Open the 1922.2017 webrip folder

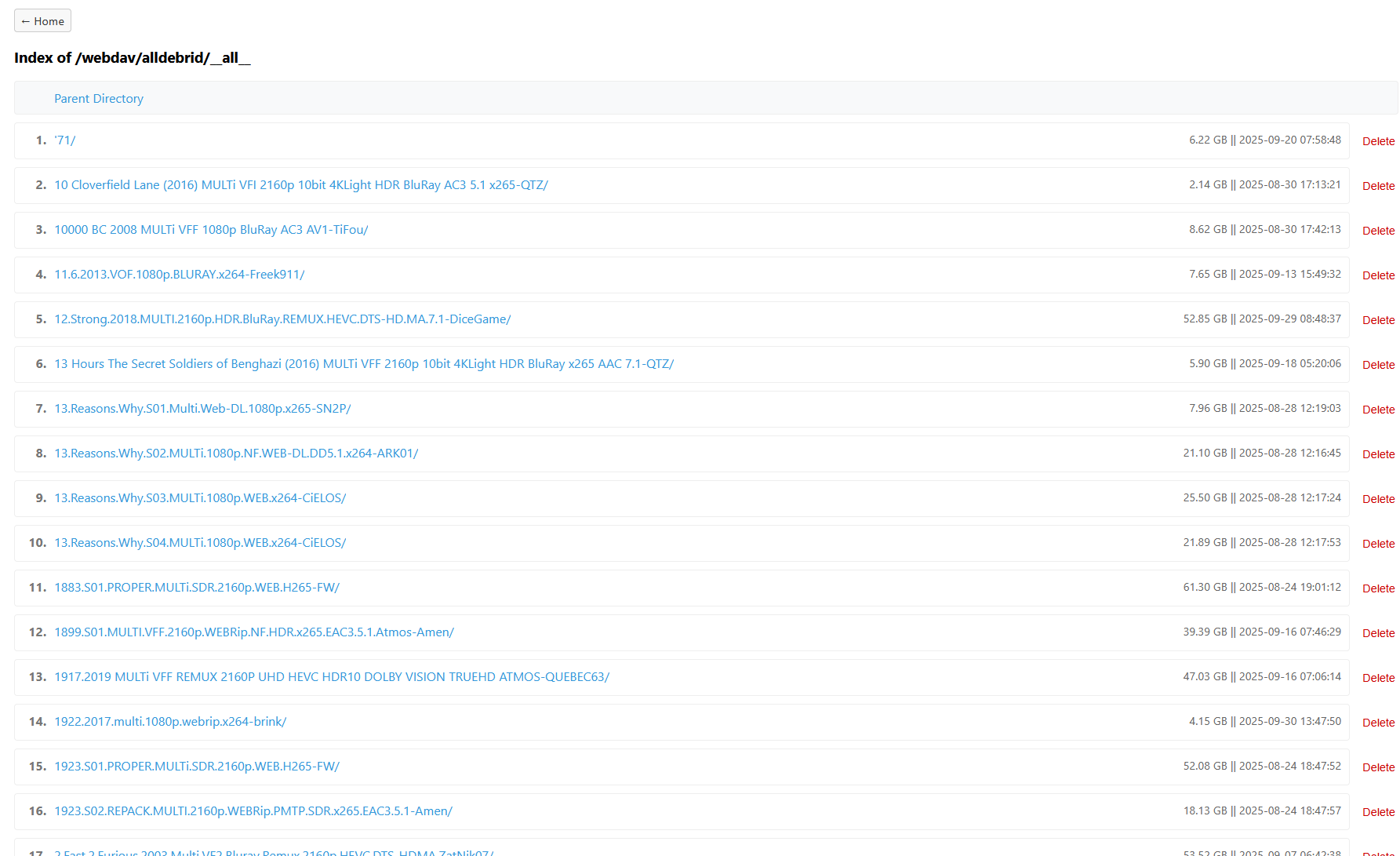pyautogui.click(x=170, y=722)
